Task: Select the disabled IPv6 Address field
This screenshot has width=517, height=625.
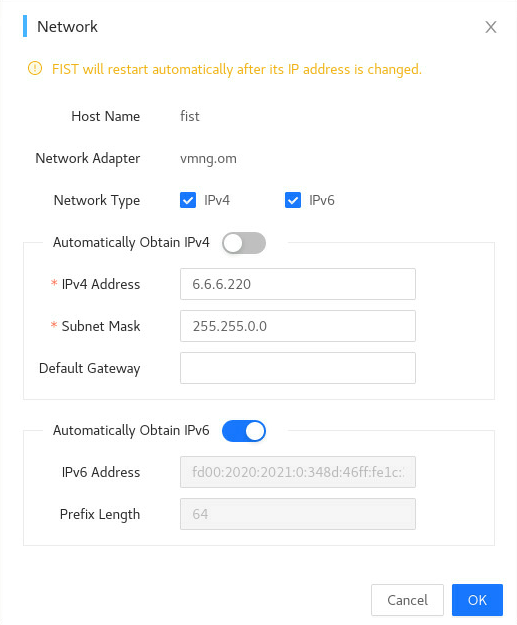Action: 298,472
